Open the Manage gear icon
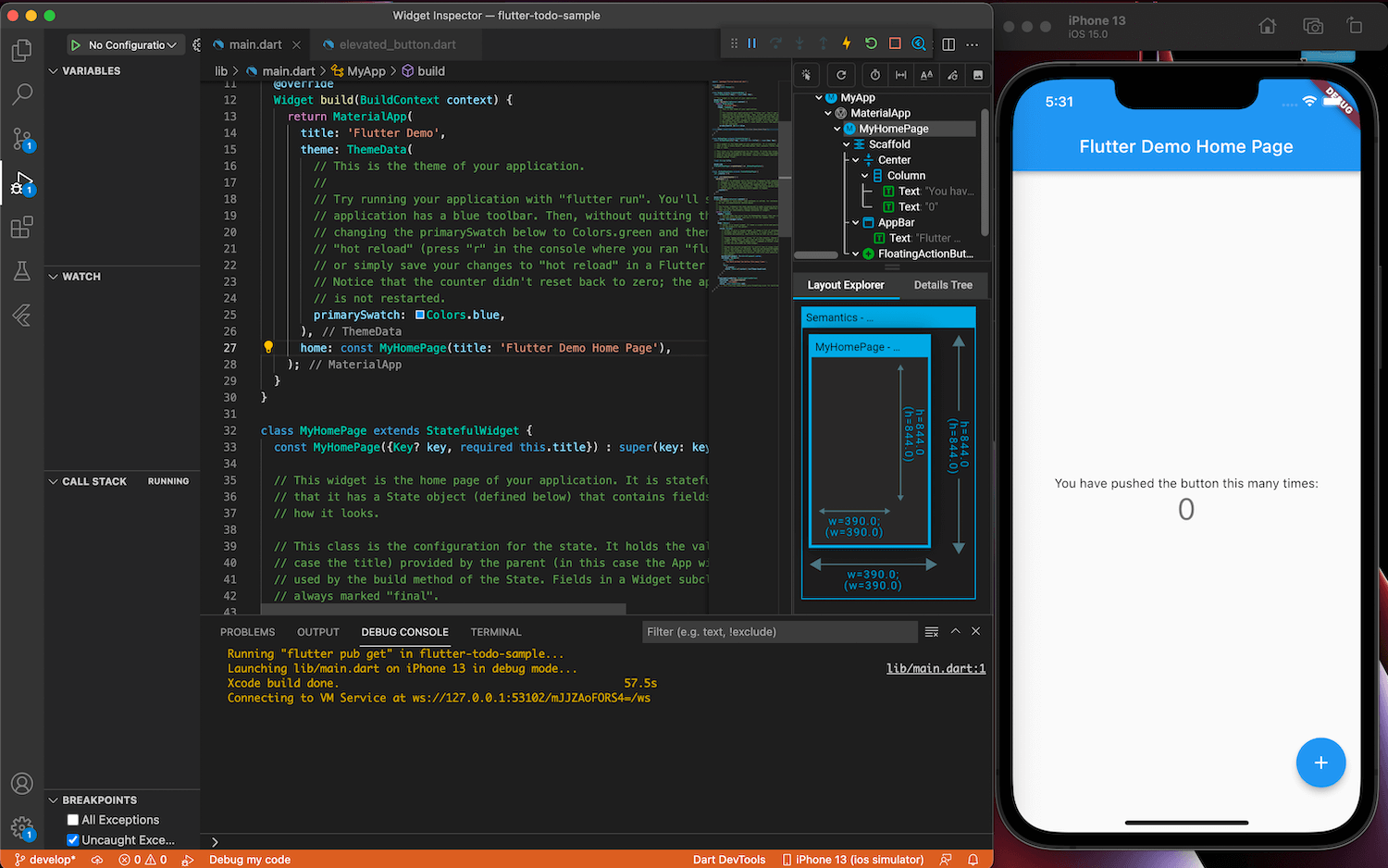 tap(21, 829)
